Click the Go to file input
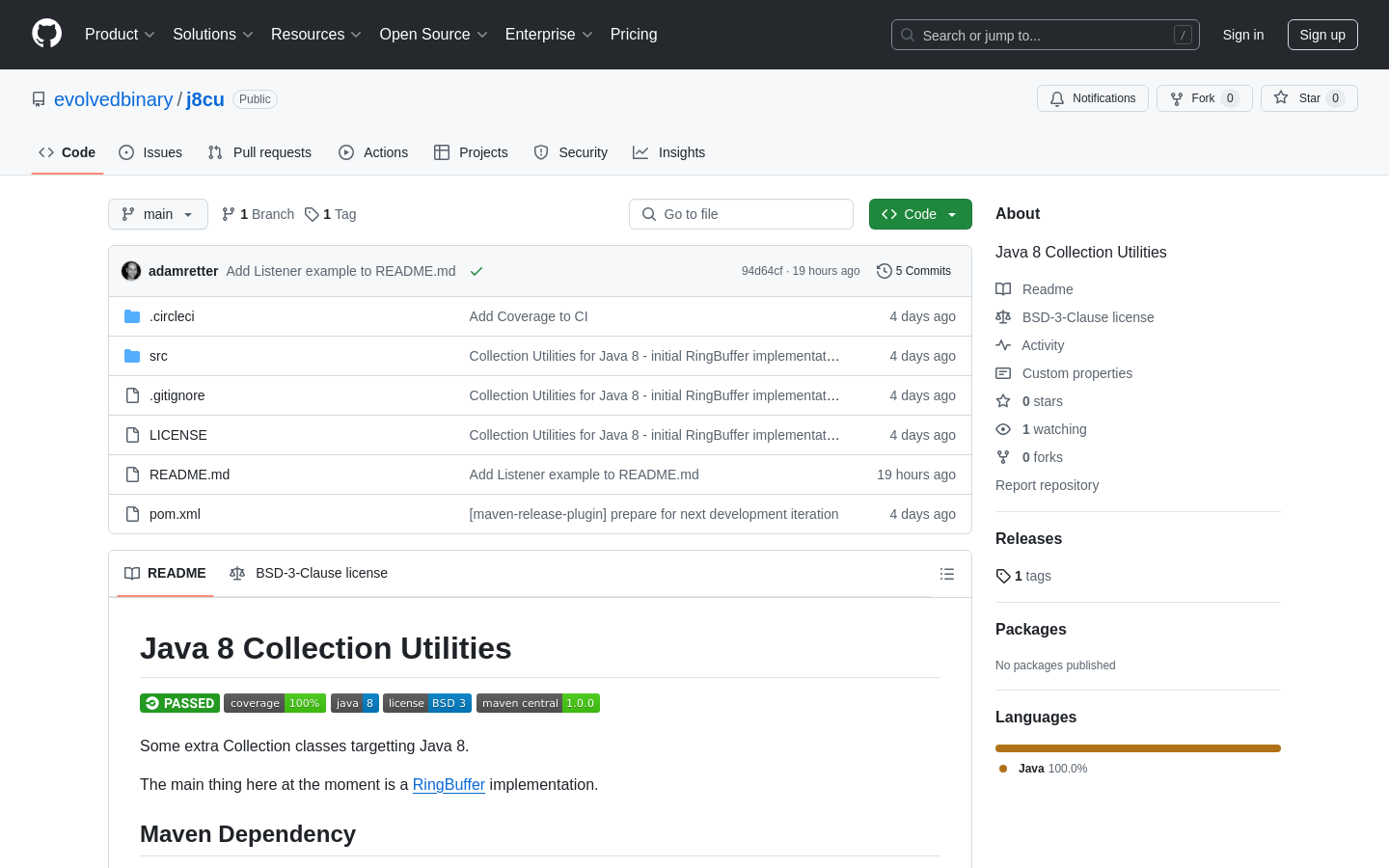Image resolution: width=1389 pixels, height=868 pixels. [741, 214]
